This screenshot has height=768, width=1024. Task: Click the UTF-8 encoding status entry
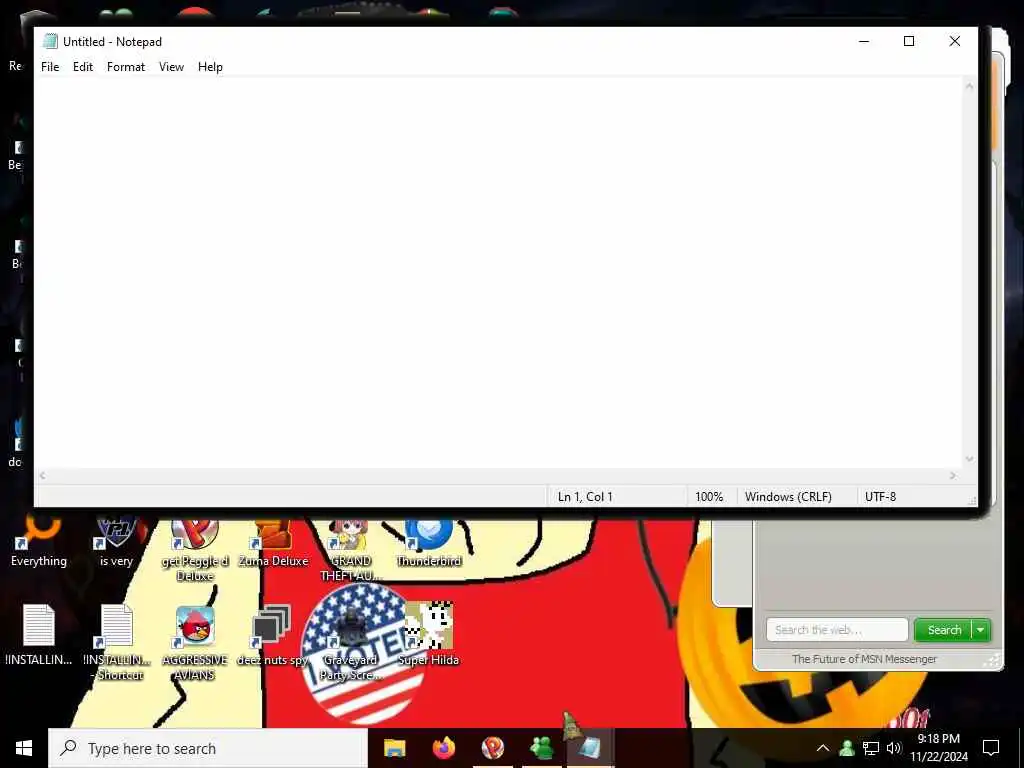click(x=880, y=497)
